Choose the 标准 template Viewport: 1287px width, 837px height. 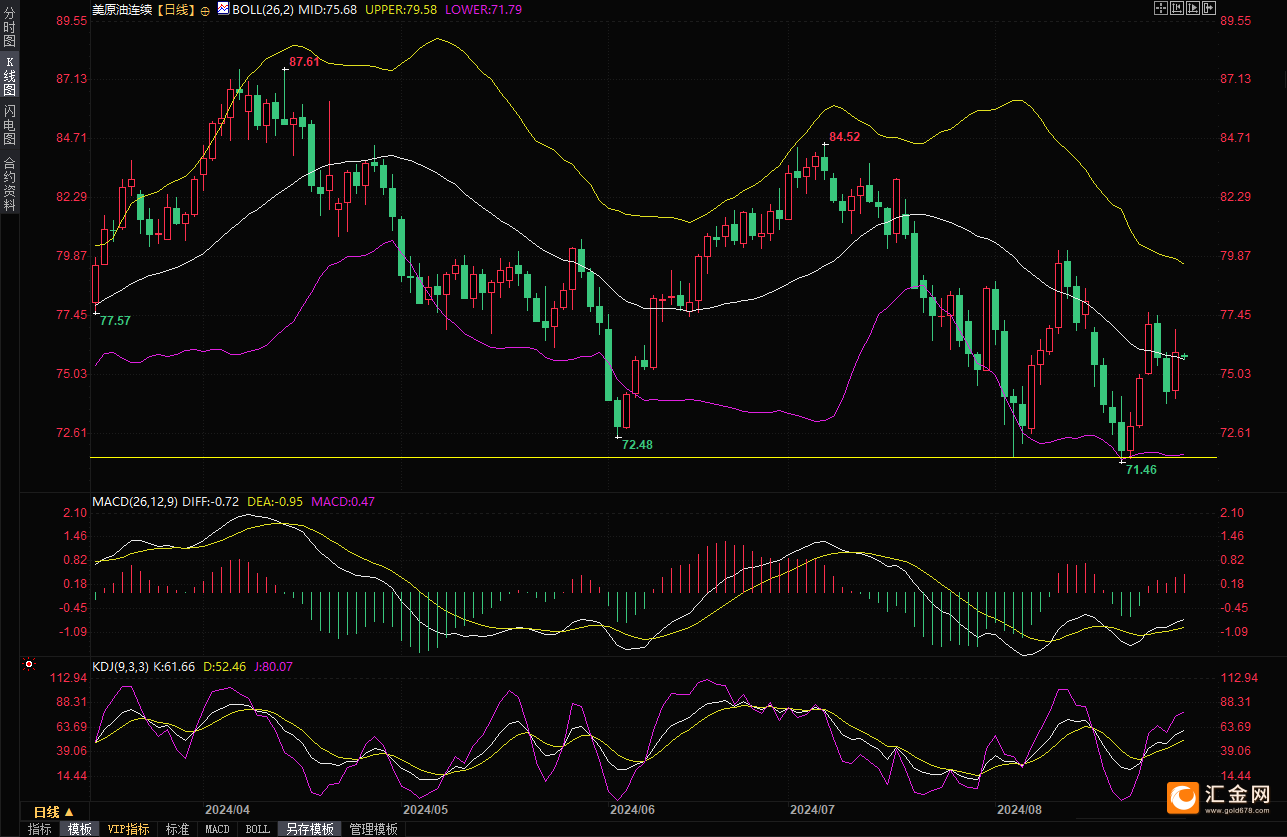pyautogui.click(x=178, y=829)
